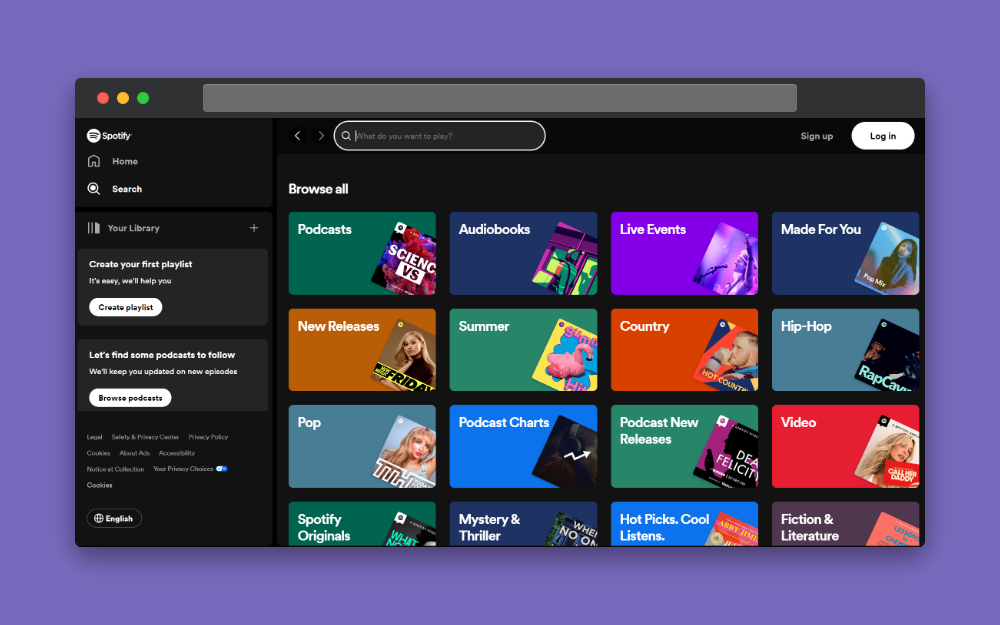Click the 'Browse all' heading
The width and height of the screenshot is (1000, 625).
318,189
